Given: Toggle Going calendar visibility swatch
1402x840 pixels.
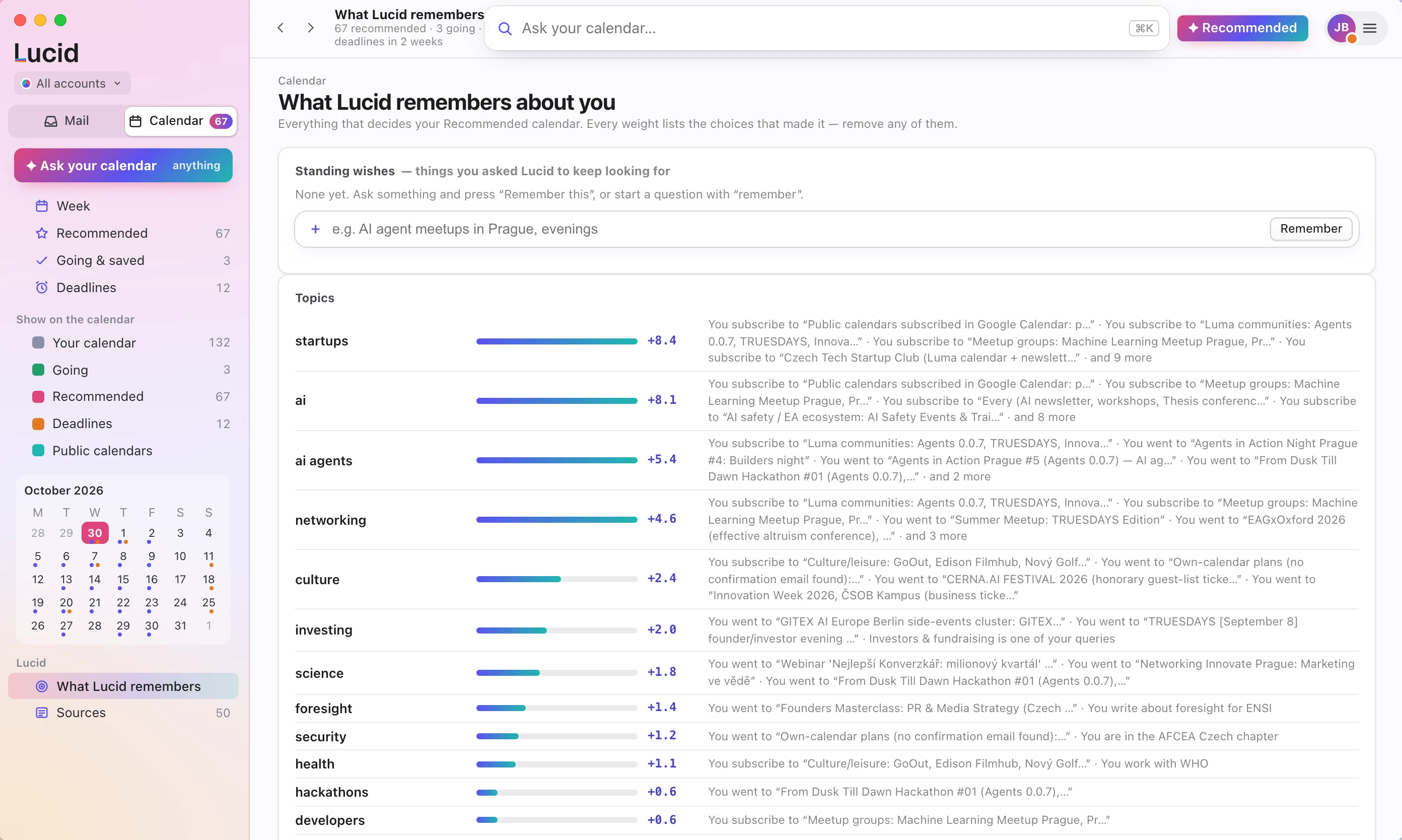Looking at the screenshot, I should (38, 370).
